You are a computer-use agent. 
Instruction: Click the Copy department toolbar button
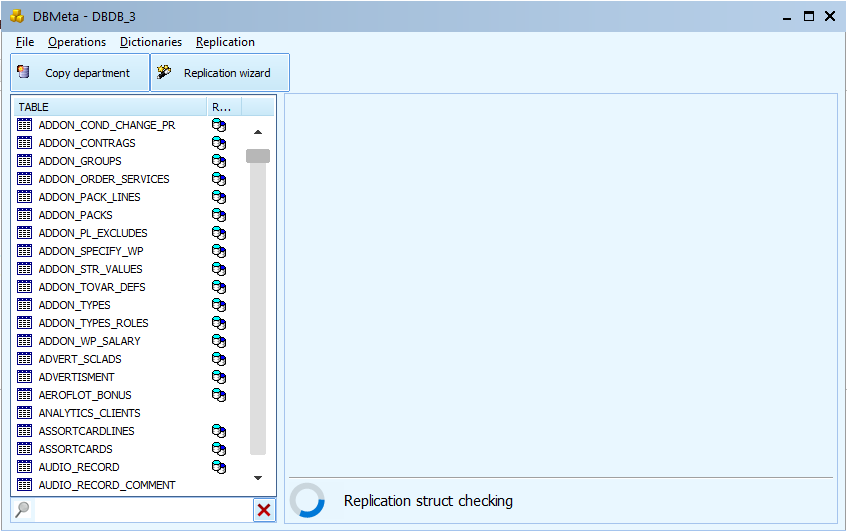80,73
